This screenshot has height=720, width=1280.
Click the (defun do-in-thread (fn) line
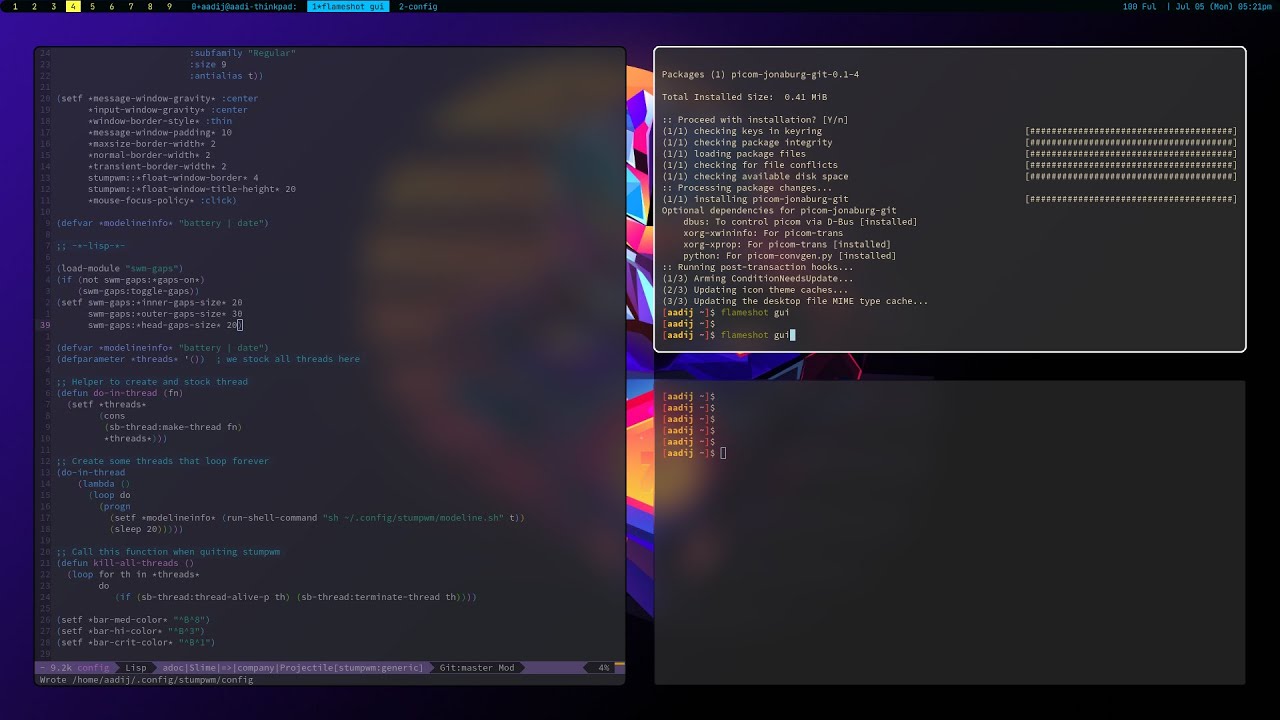tap(120, 393)
